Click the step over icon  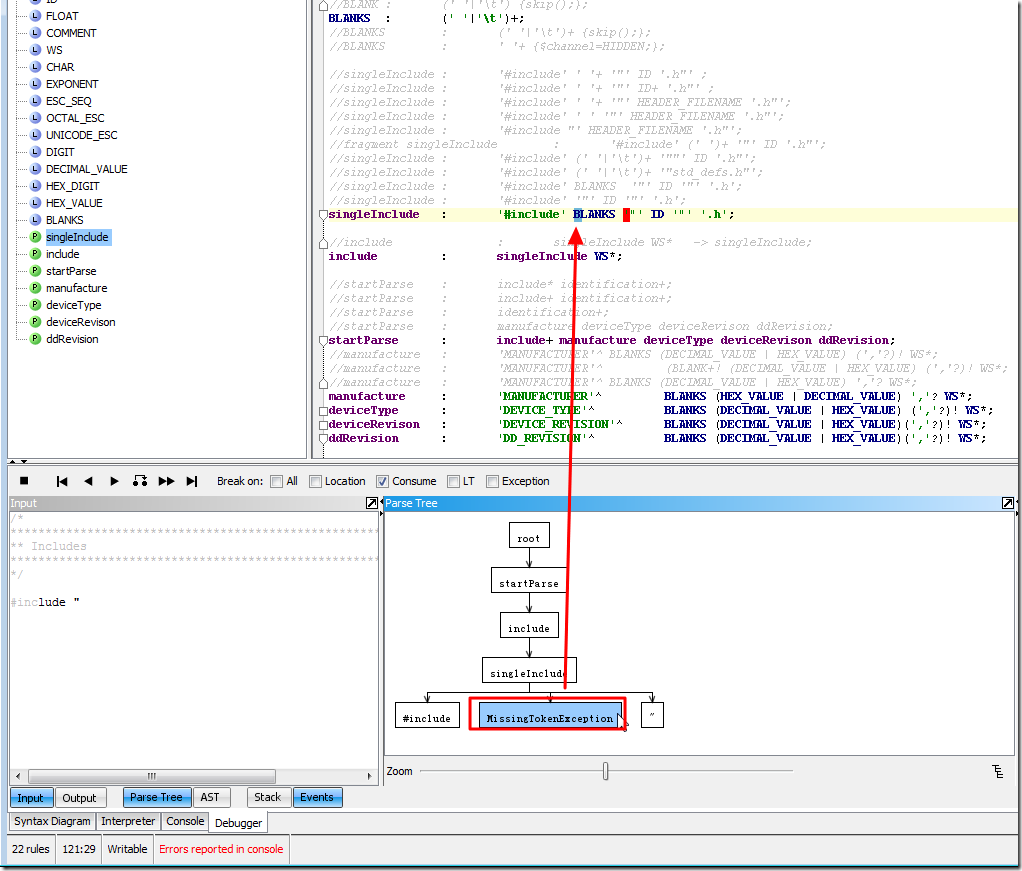(140, 481)
